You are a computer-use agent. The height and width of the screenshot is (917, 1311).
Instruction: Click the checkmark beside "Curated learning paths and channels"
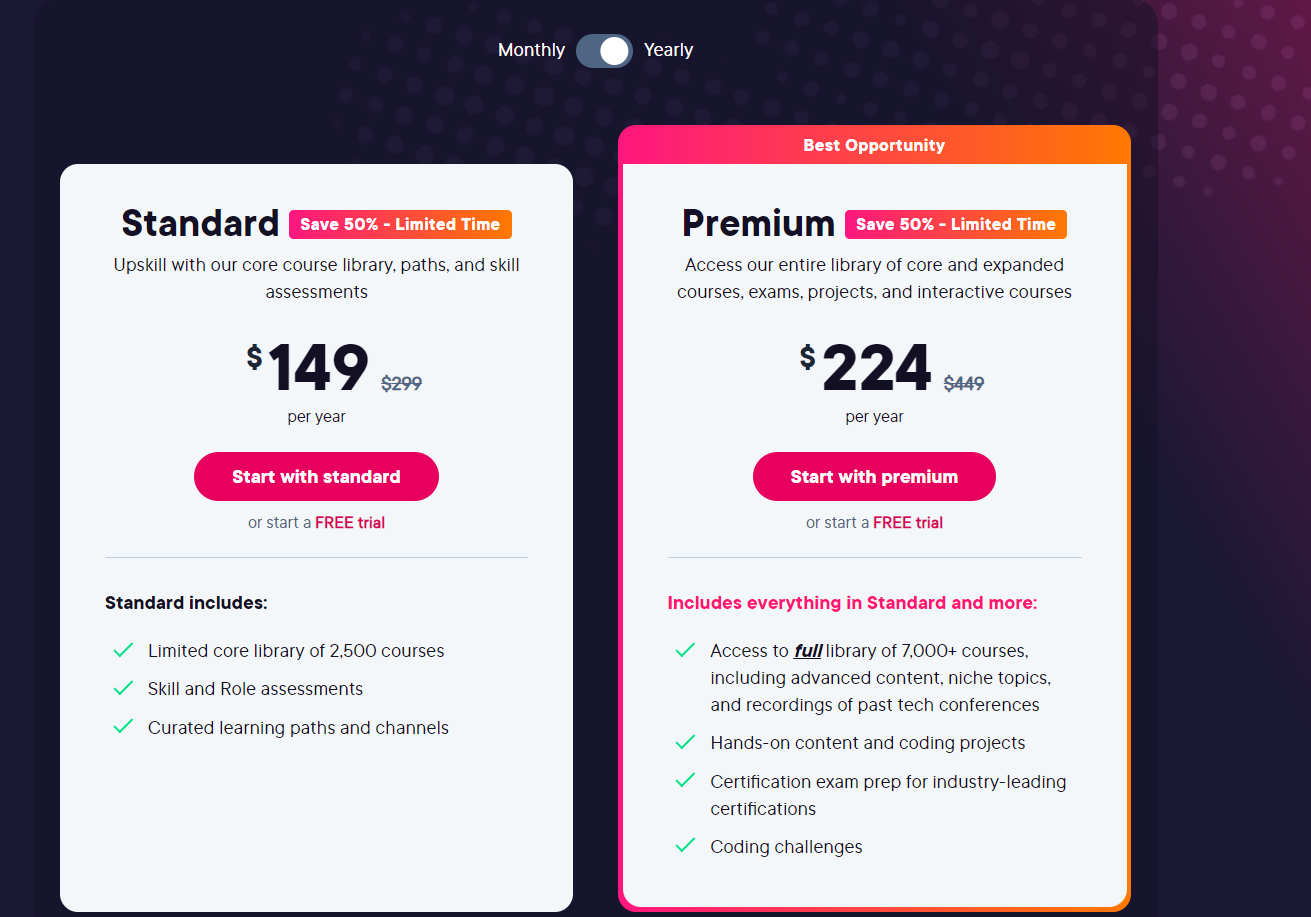[x=123, y=726]
